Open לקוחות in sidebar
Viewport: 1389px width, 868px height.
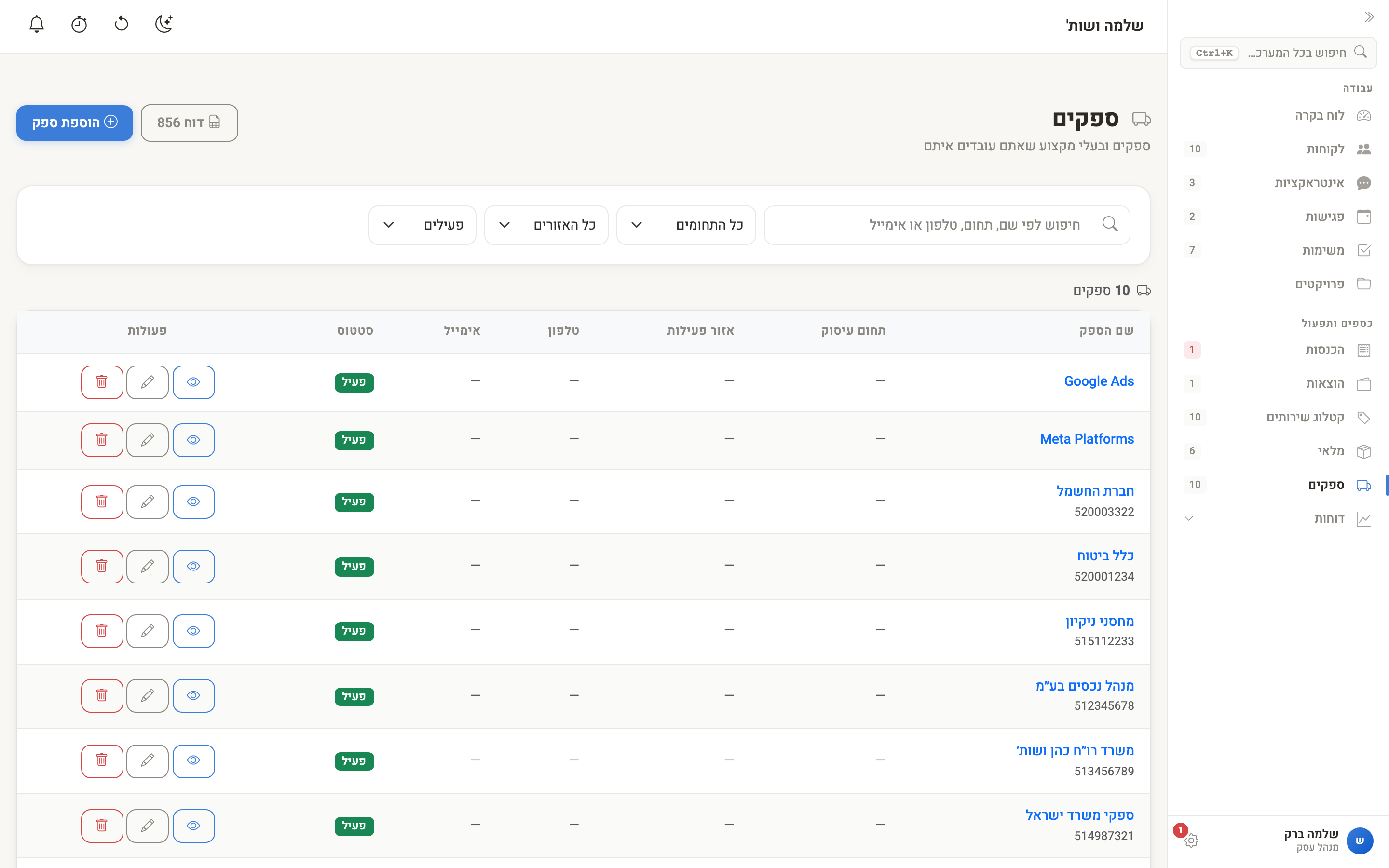click(1278, 149)
